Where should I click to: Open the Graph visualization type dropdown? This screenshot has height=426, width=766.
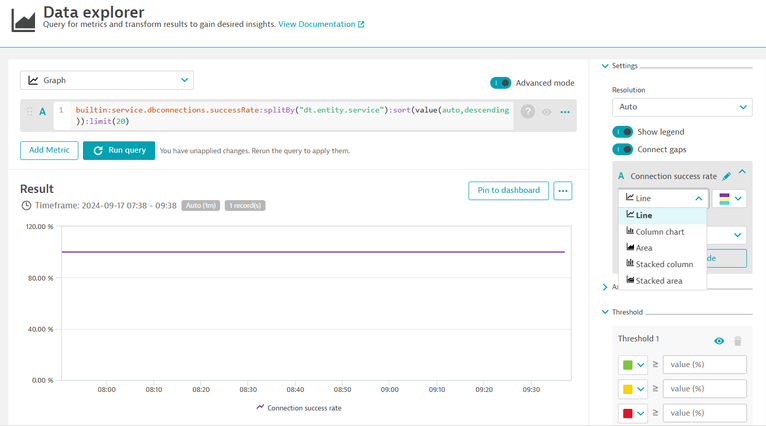[x=107, y=80]
